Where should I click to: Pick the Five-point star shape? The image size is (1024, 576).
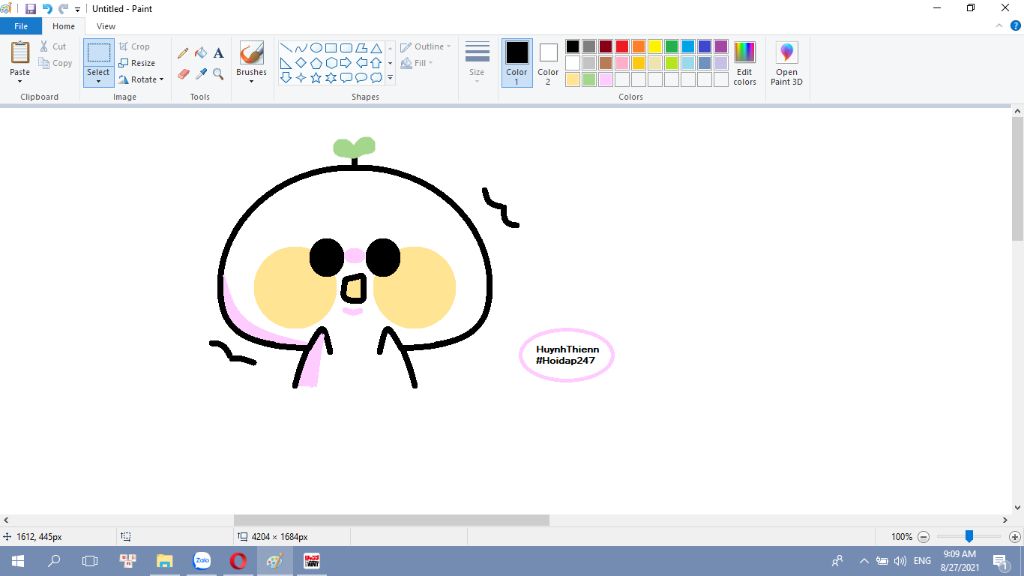316,78
